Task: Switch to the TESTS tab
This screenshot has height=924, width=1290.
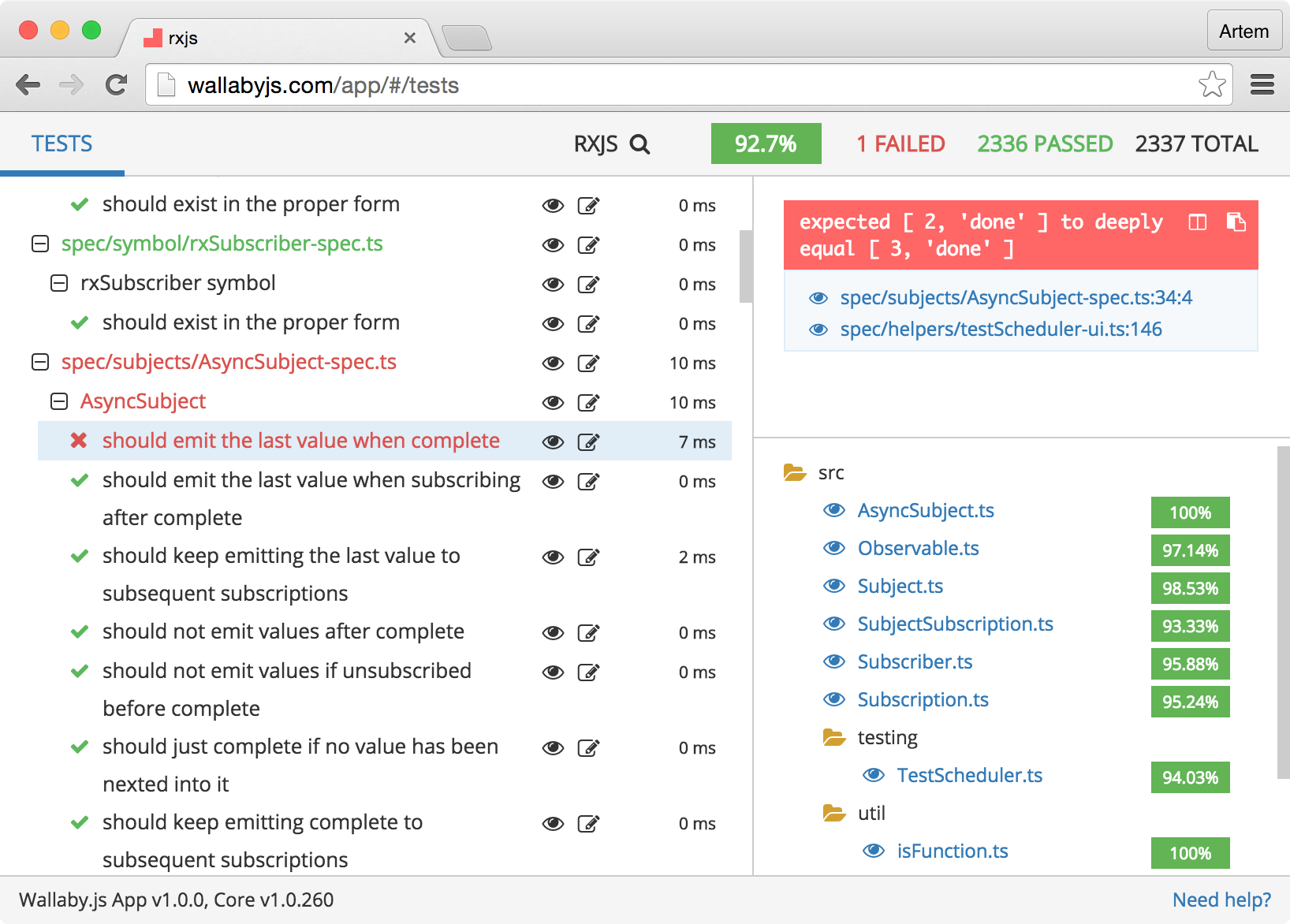Action: (x=62, y=144)
